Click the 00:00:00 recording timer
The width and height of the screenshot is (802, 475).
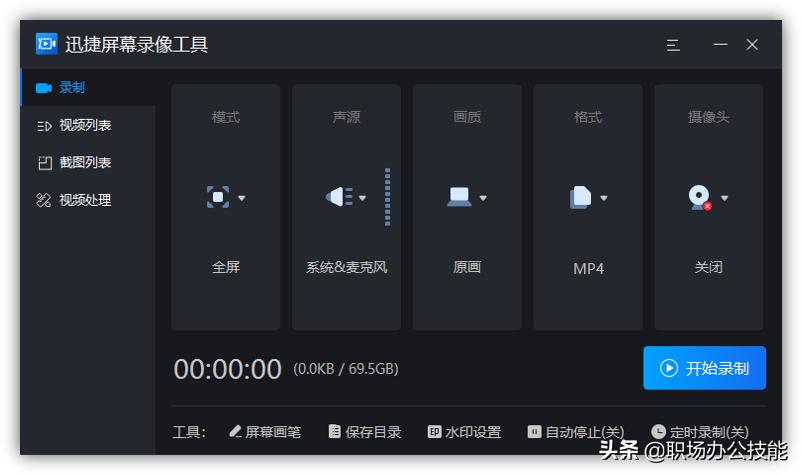pyautogui.click(x=228, y=369)
